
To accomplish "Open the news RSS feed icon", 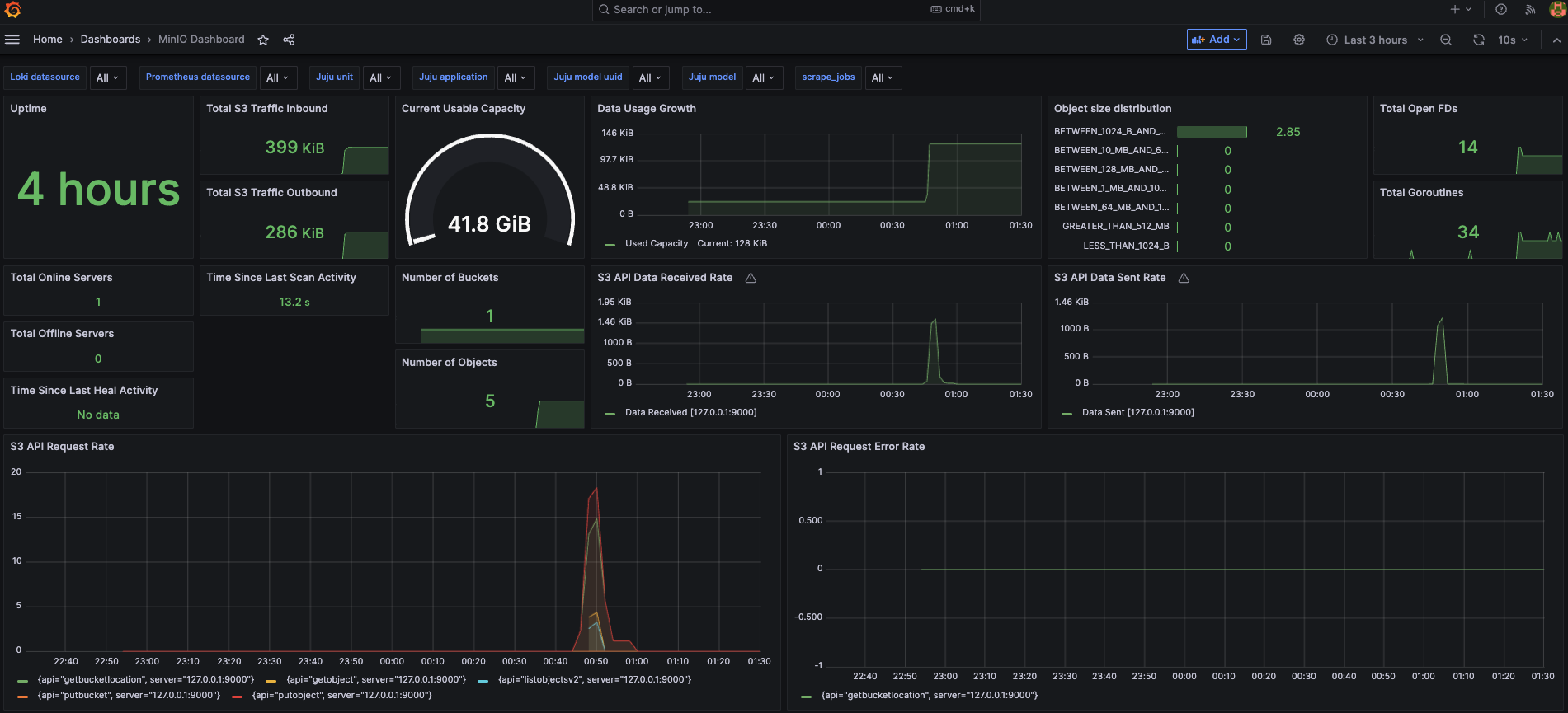I will tap(1530, 9).
